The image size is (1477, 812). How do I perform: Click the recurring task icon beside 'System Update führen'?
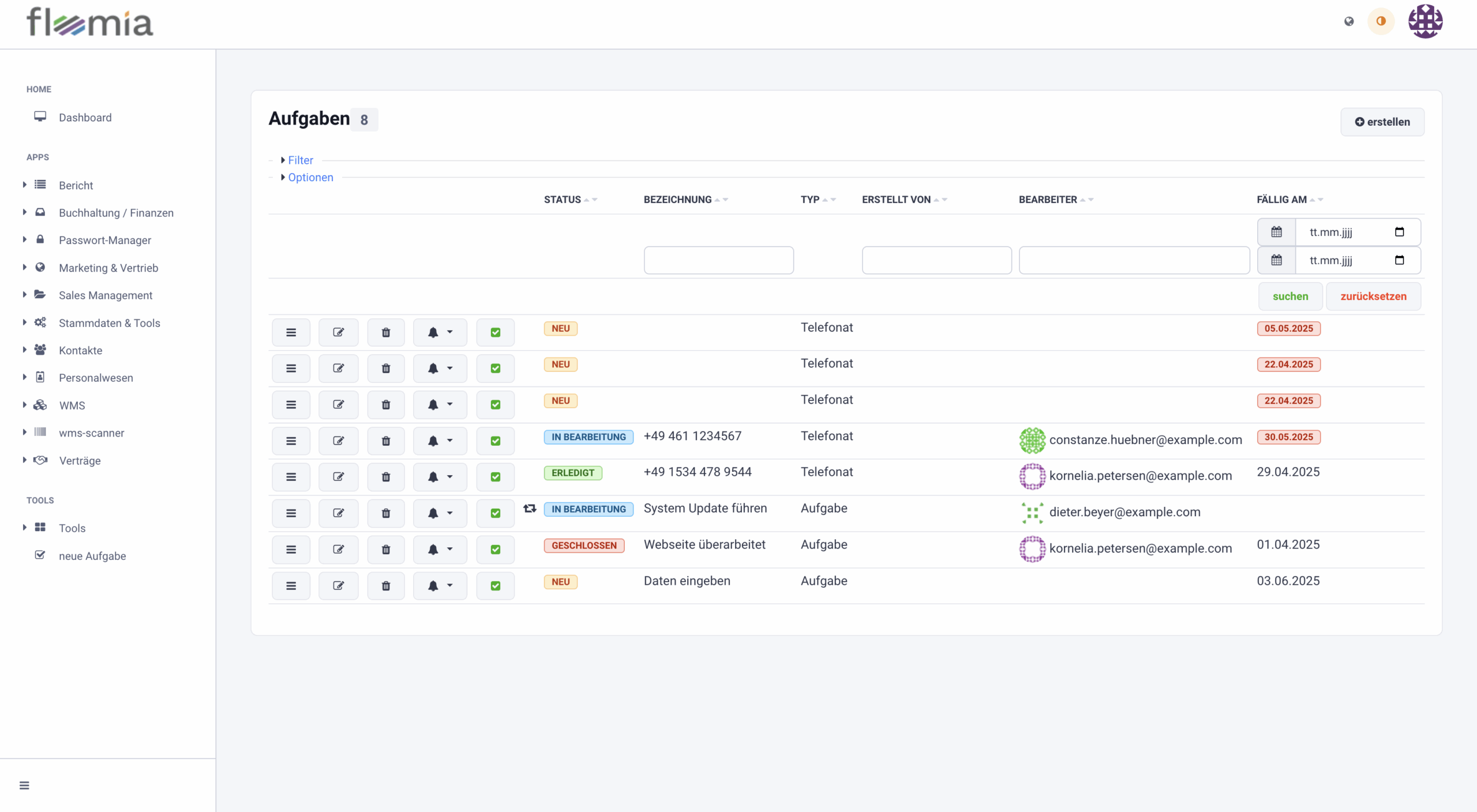coord(530,508)
